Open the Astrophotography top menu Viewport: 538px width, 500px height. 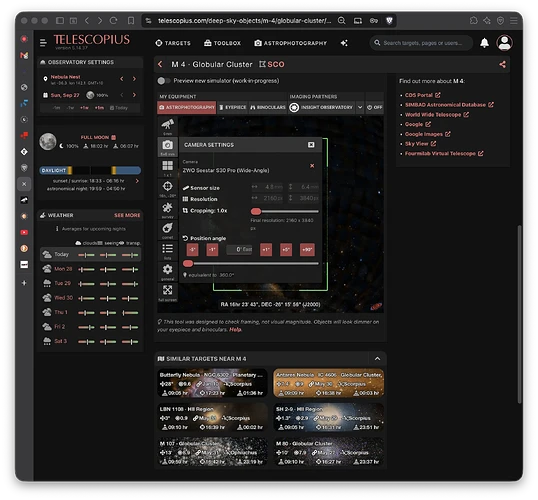291,43
